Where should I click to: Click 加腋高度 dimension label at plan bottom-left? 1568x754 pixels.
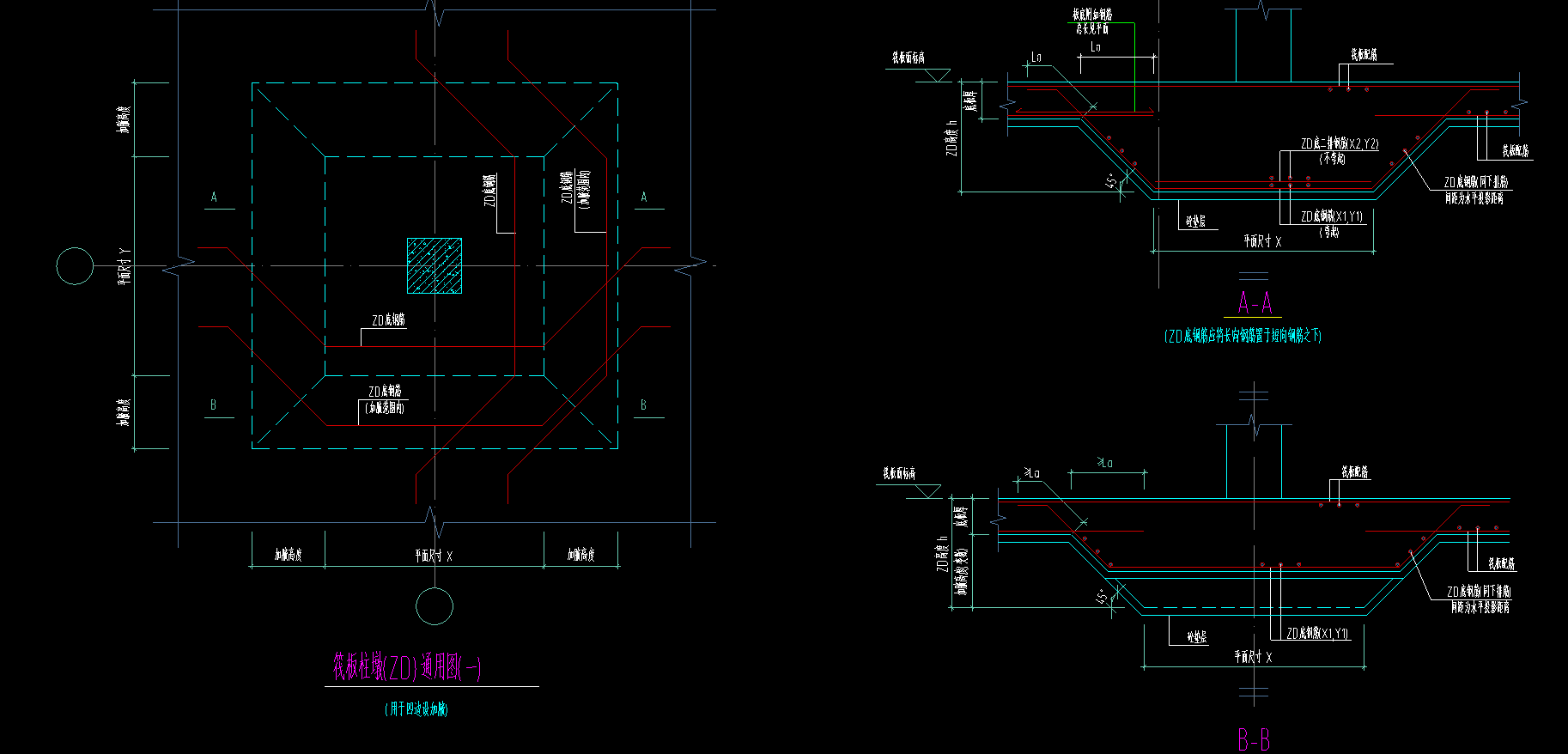[x=289, y=555]
